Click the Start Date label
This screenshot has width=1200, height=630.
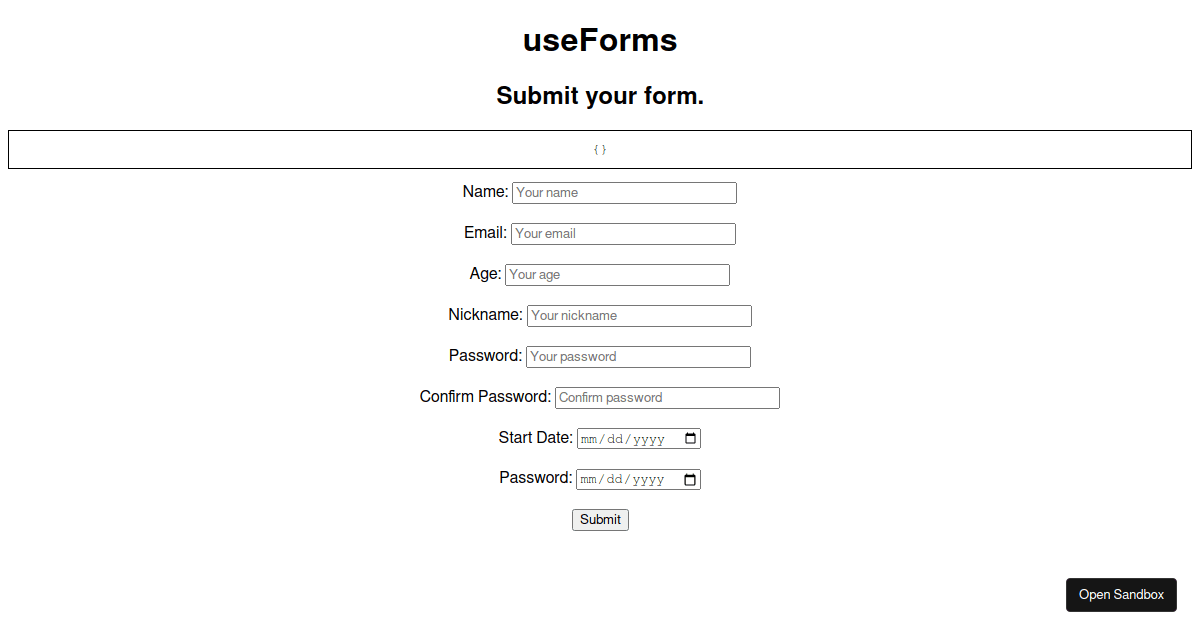(x=536, y=438)
